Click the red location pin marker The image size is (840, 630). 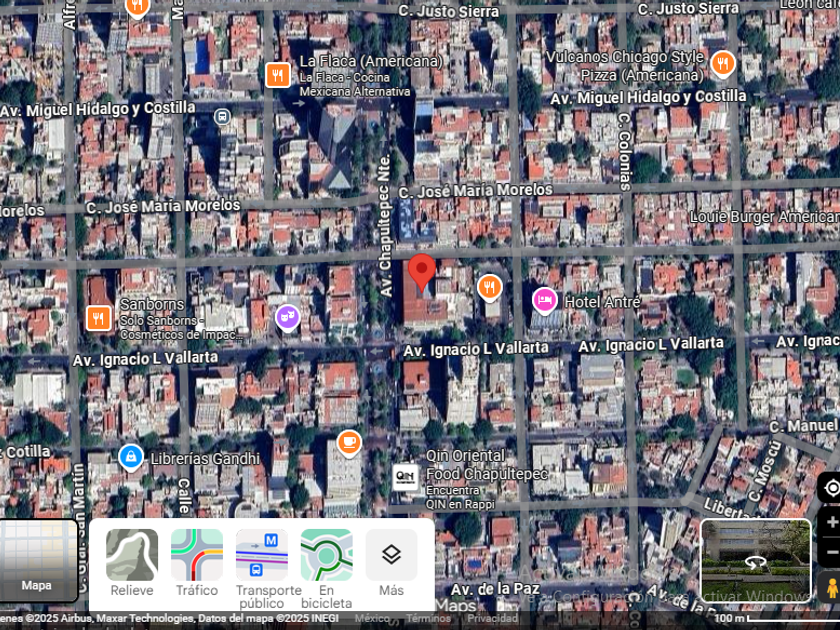[422, 272]
